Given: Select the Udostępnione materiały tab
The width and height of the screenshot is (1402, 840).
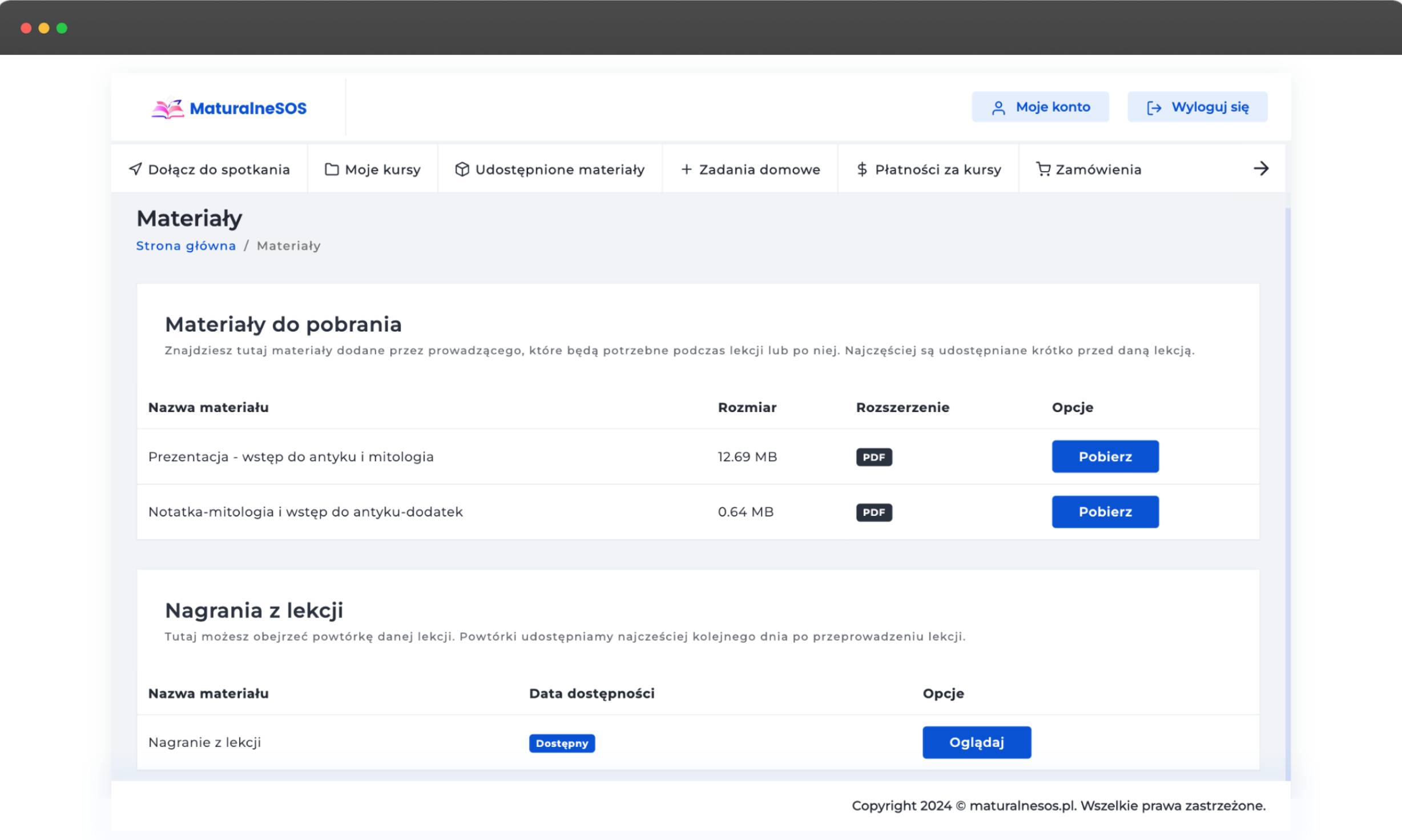Looking at the screenshot, I should tap(550, 169).
